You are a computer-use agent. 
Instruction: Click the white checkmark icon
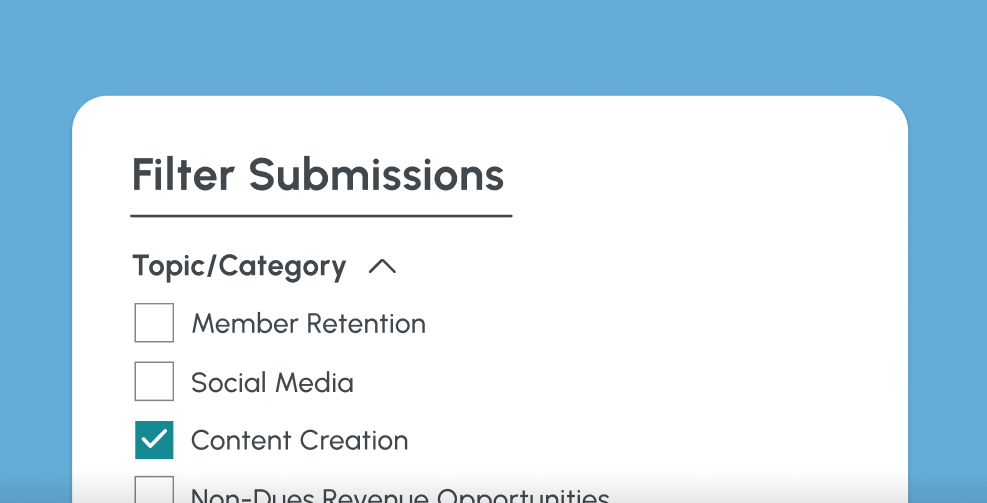pos(154,440)
